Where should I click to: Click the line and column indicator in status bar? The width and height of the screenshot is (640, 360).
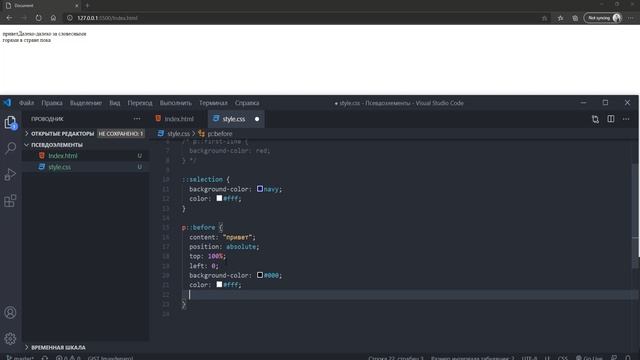pyautogui.click(x=396, y=358)
